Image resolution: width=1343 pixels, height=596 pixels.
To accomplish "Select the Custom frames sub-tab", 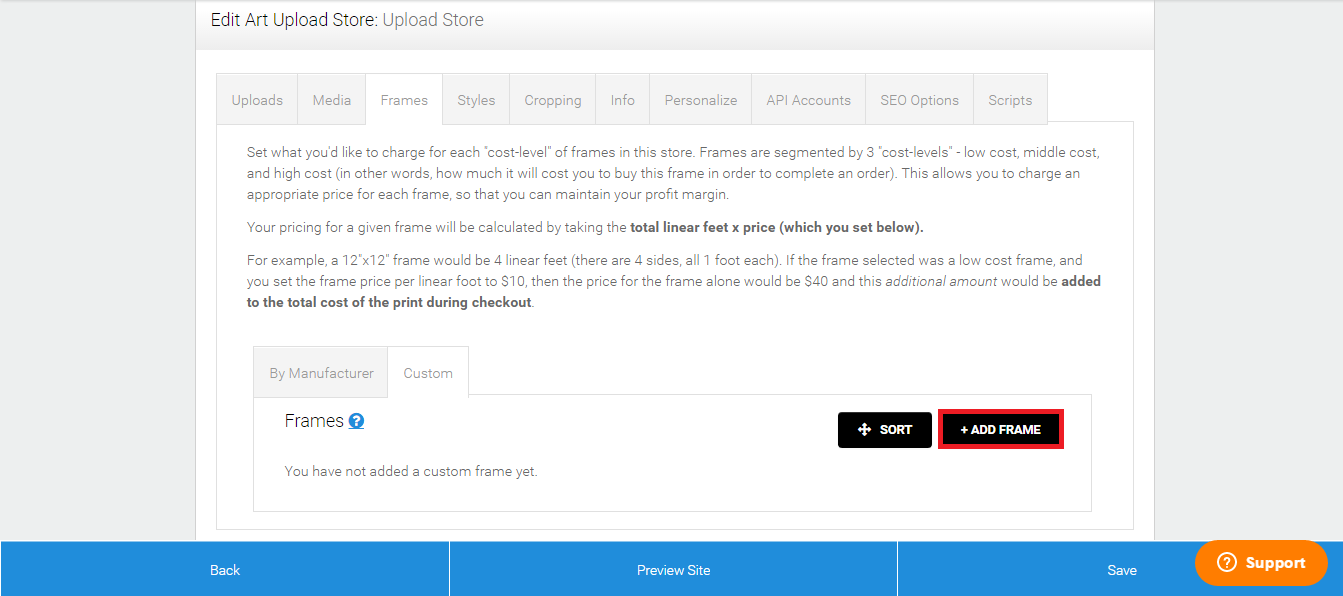I will point(428,373).
